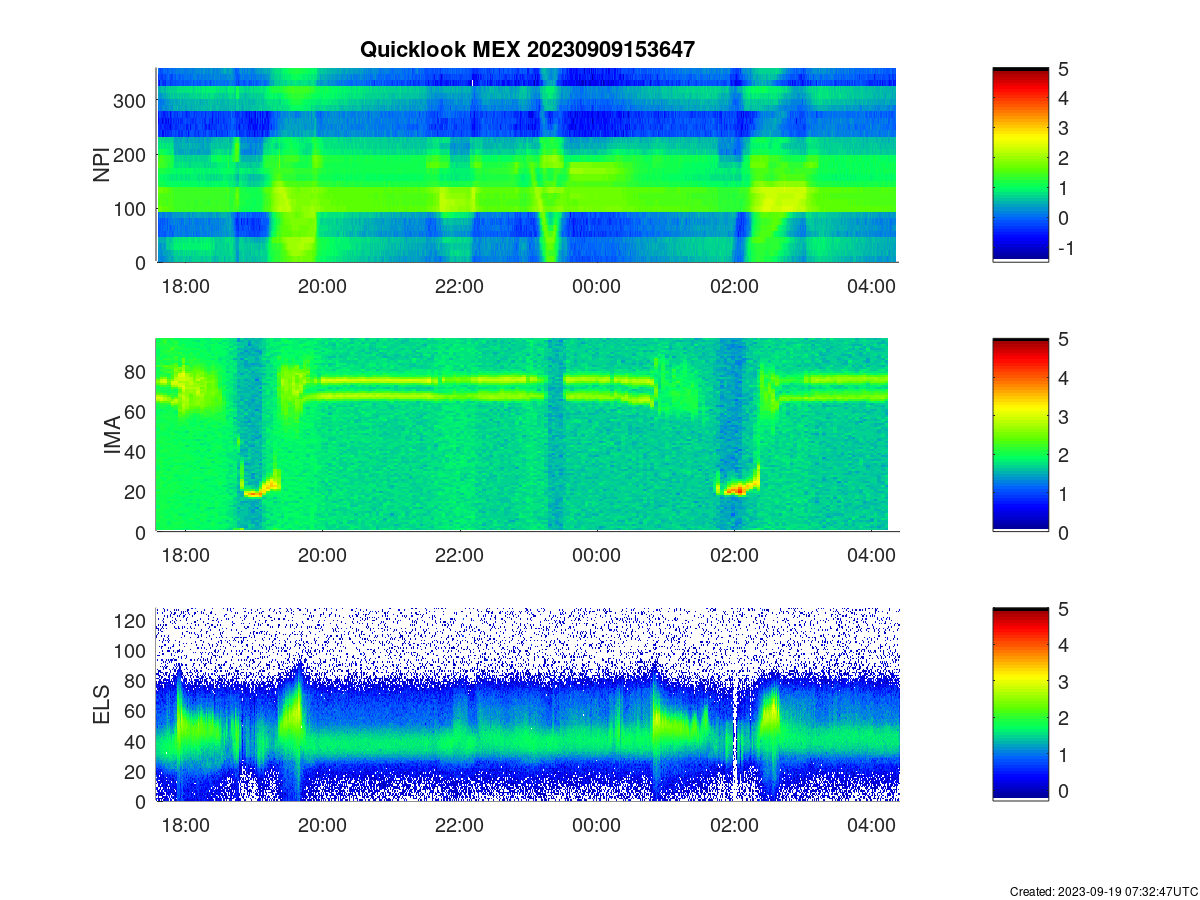1200x900 pixels.
Task: Select the 04:00 tick under the NPI plot
Action: point(871,286)
